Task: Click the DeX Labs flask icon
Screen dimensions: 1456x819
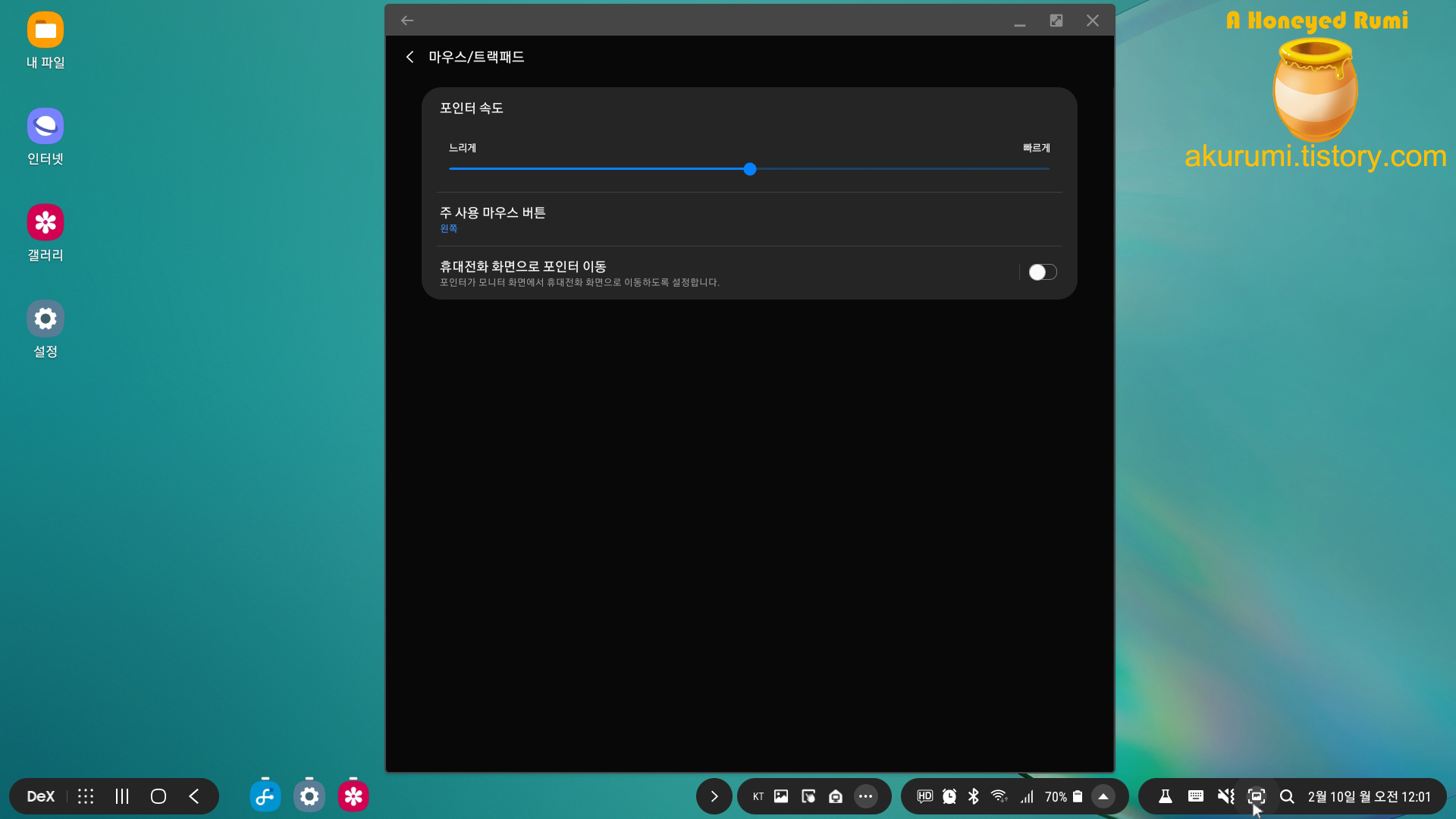Action: click(x=1166, y=796)
